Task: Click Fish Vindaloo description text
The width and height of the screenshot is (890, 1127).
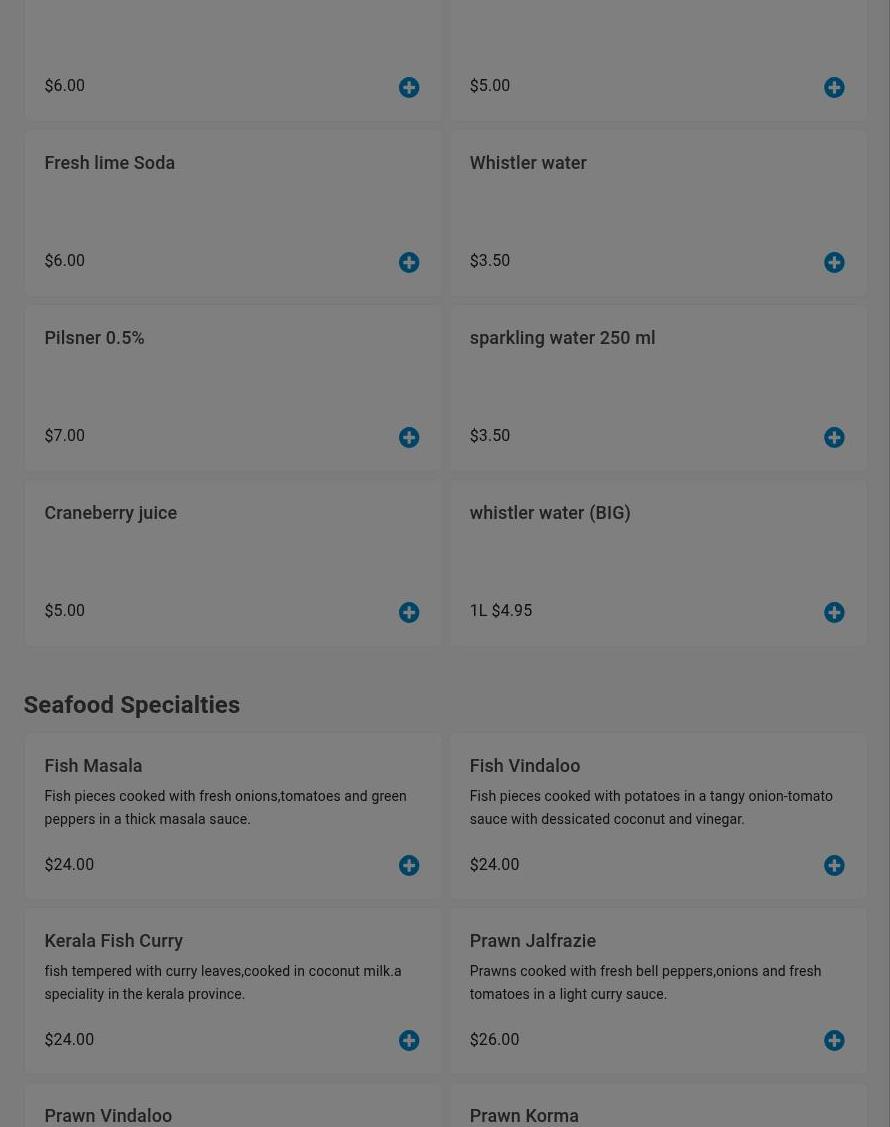Action: pos(650,807)
